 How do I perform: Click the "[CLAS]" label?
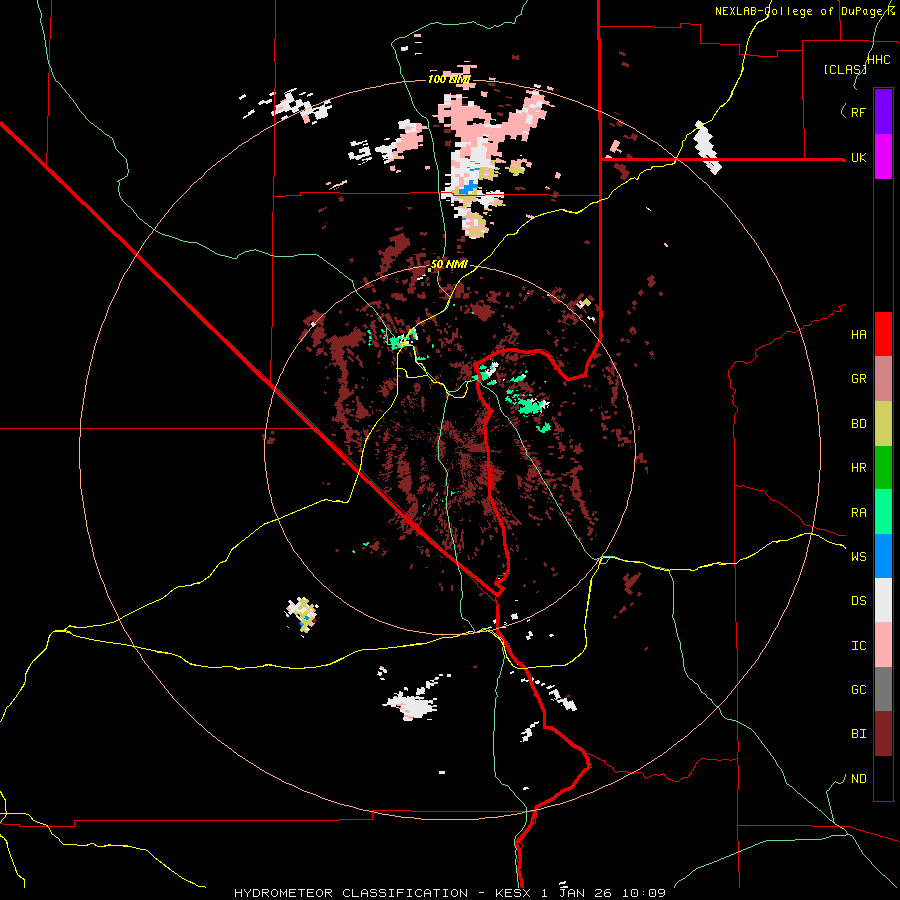(845, 69)
